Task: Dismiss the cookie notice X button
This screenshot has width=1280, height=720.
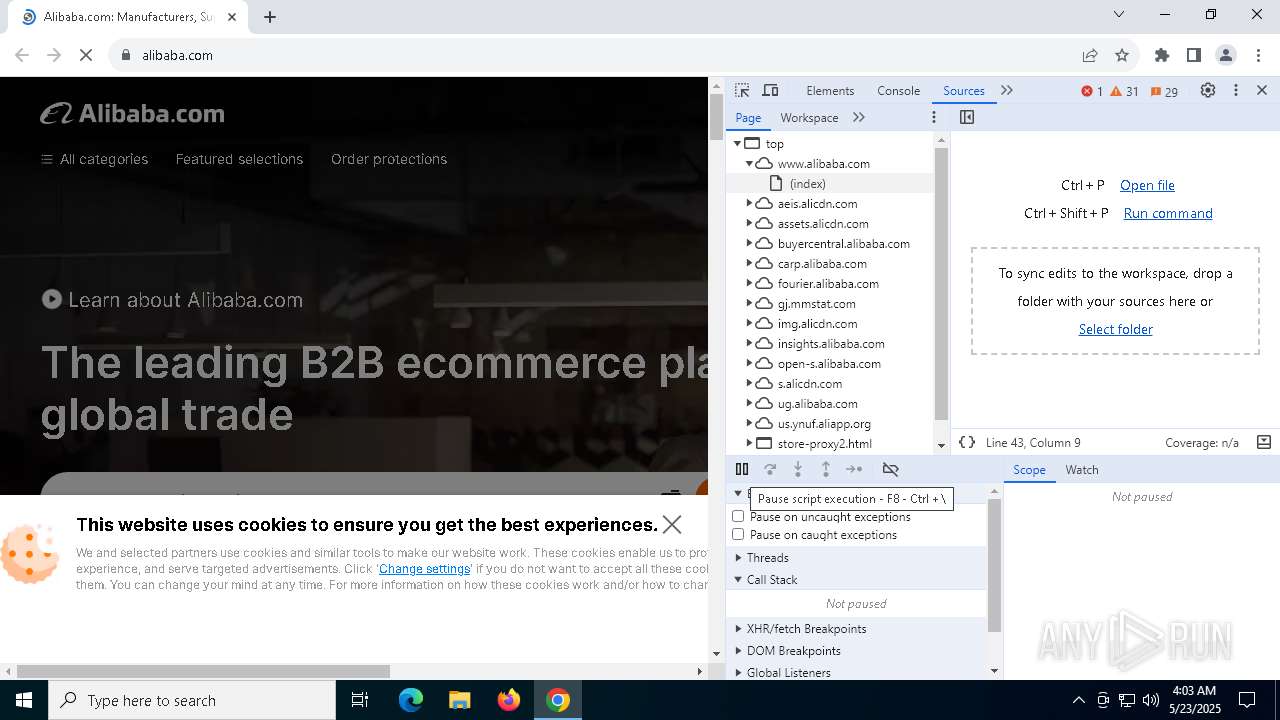Action: (x=672, y=524)
